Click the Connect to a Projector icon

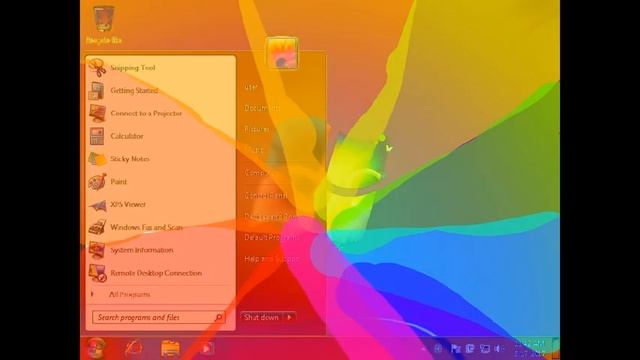[x=97, y=113]
